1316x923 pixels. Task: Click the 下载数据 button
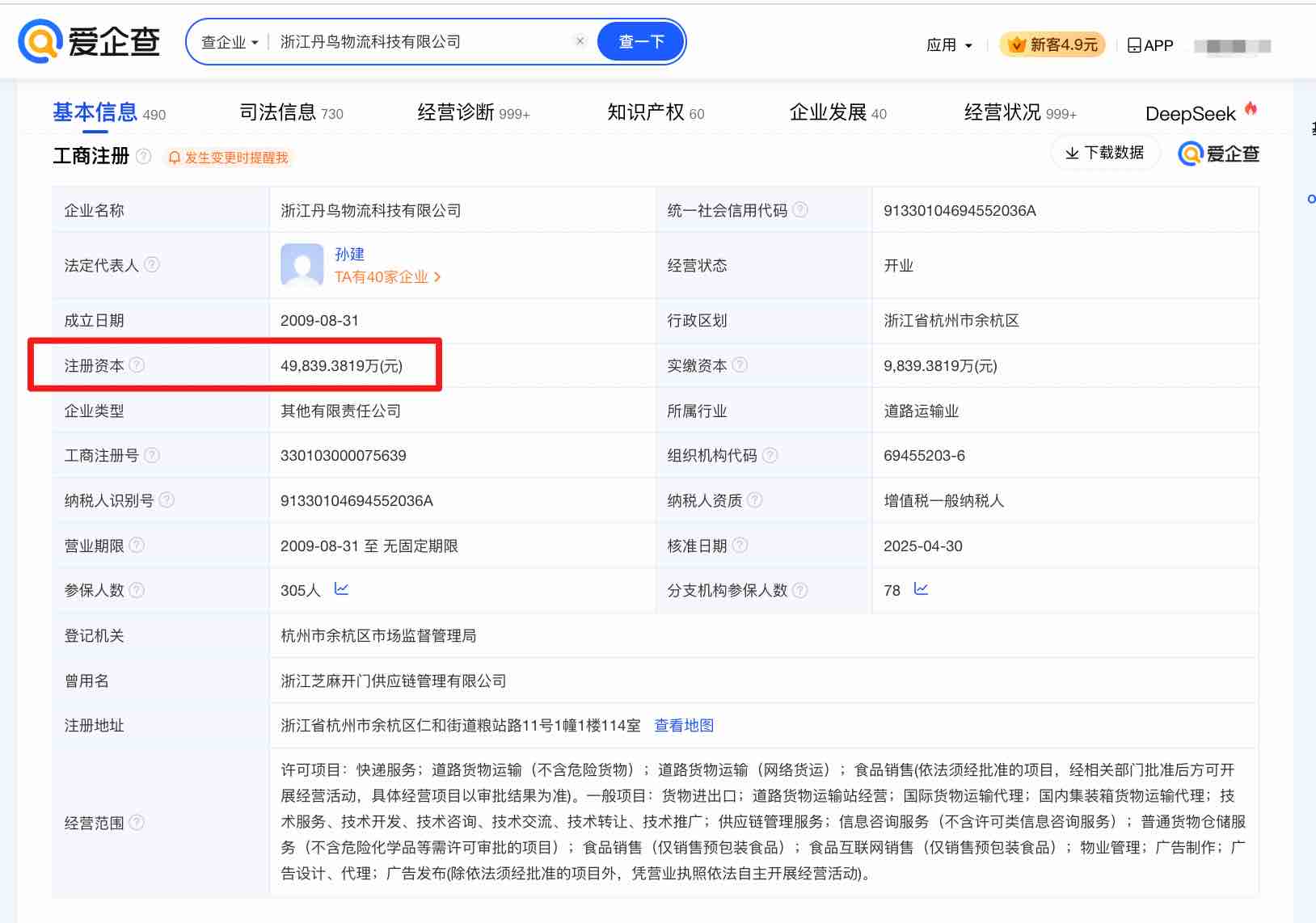[x=1105, y=153]
